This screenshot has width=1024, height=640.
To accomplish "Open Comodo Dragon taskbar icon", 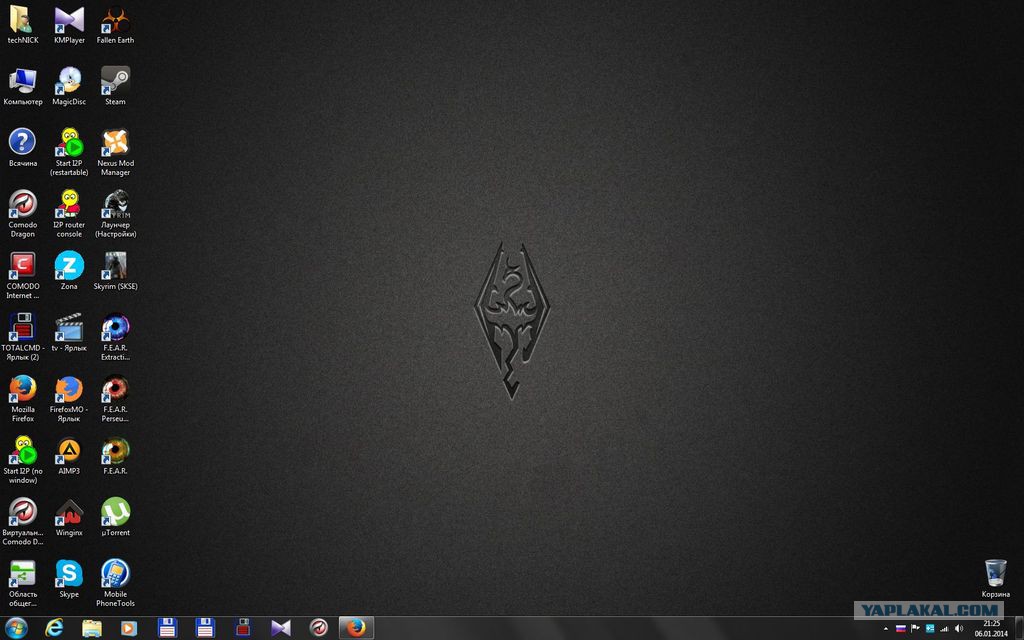I will click(319, 628).
